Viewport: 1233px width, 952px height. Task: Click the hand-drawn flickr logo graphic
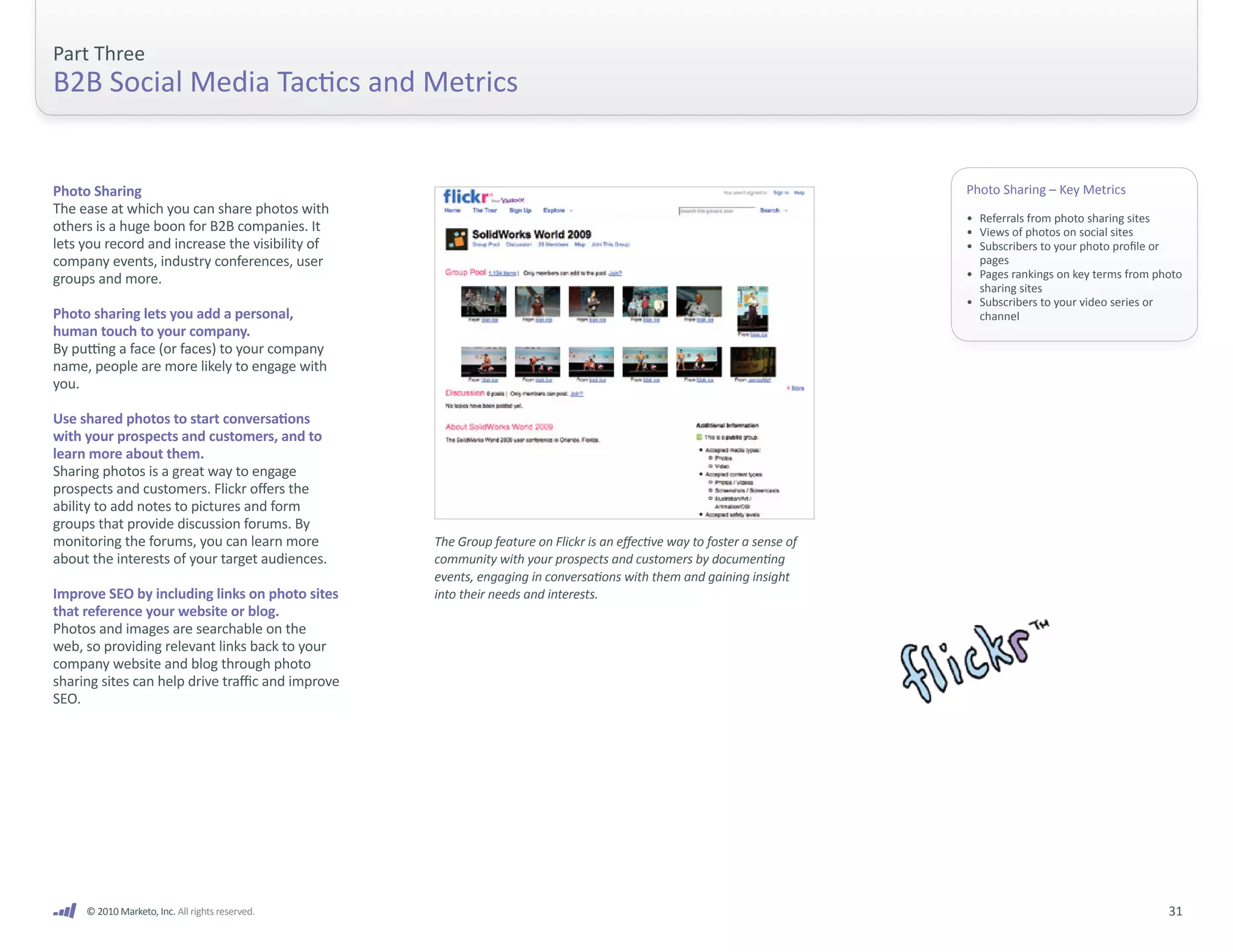973,661
